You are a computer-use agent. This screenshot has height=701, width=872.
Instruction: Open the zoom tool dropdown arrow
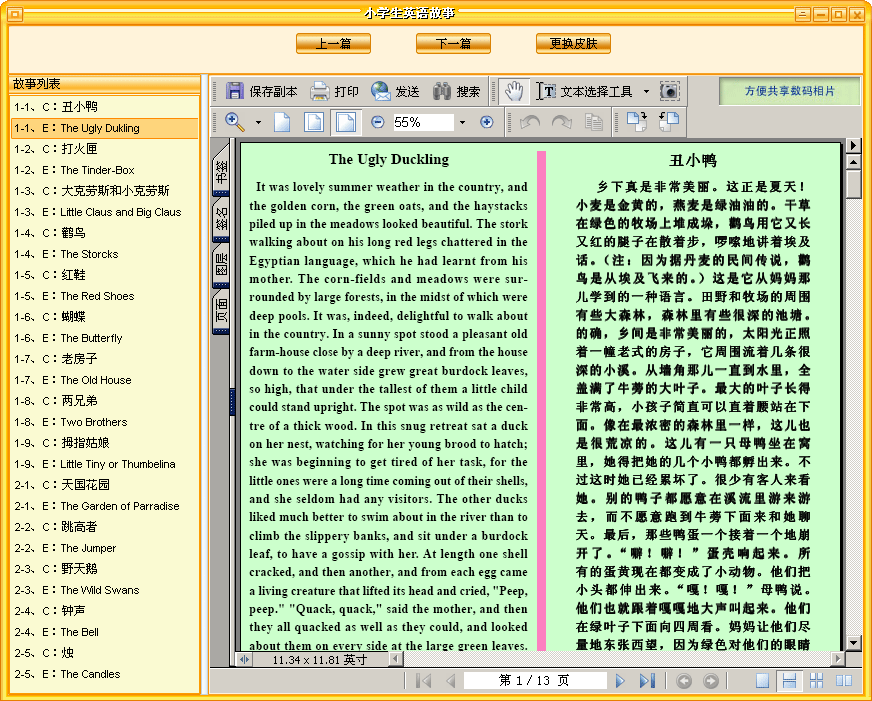(x=258, y=122)
